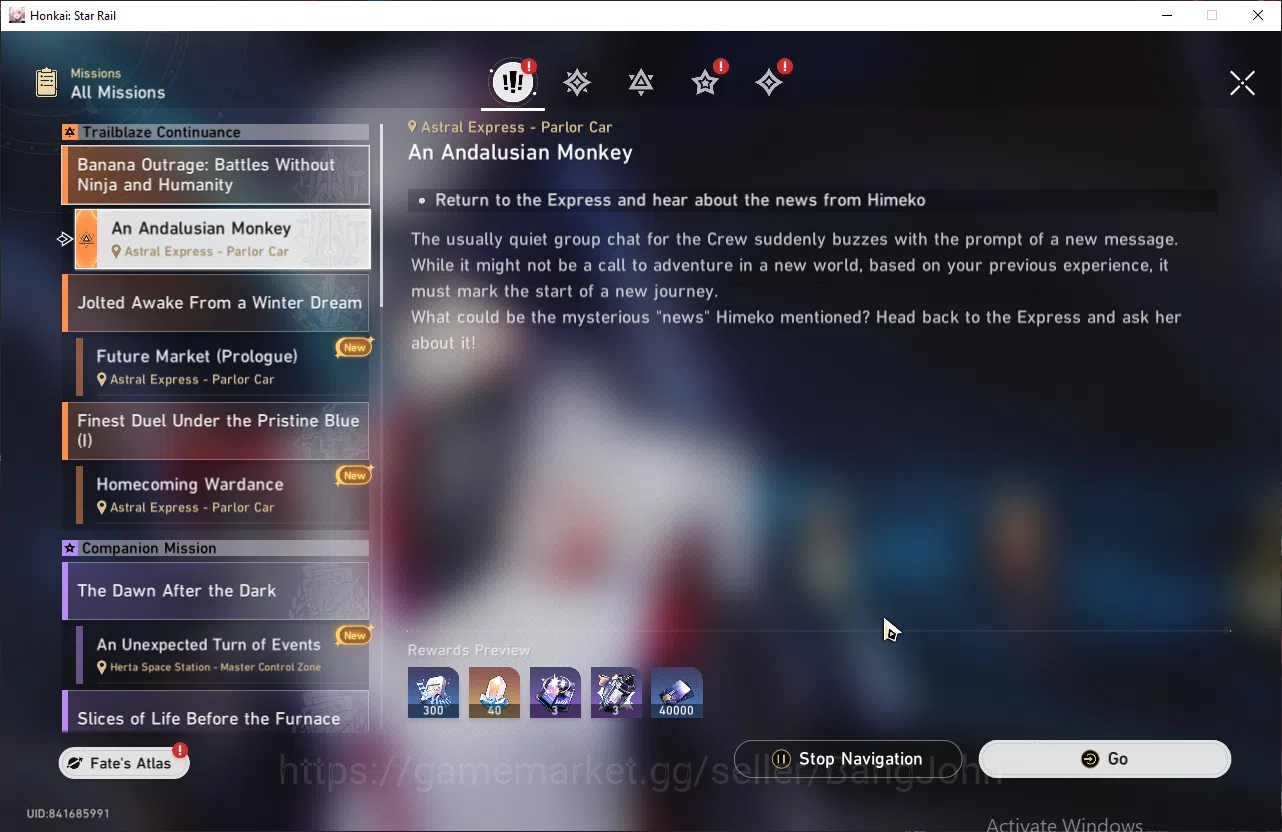This screenshot has height=832, width=1282.
Task: Open Finest Duel Under the Pristine Blue
Action: (x=215, y=431)
